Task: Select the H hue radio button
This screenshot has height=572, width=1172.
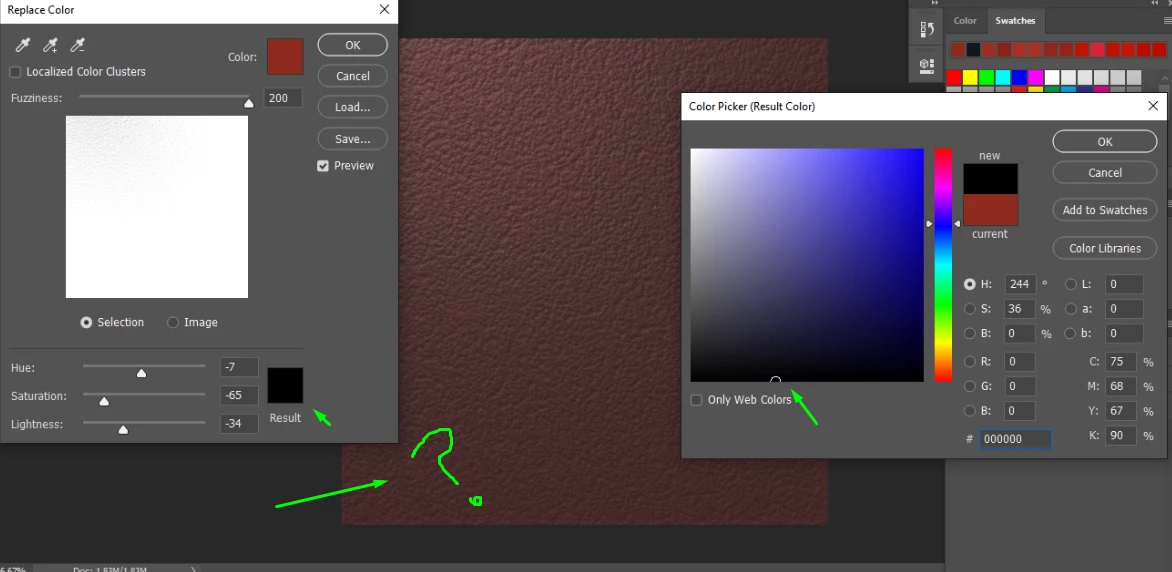Action: 970,284
